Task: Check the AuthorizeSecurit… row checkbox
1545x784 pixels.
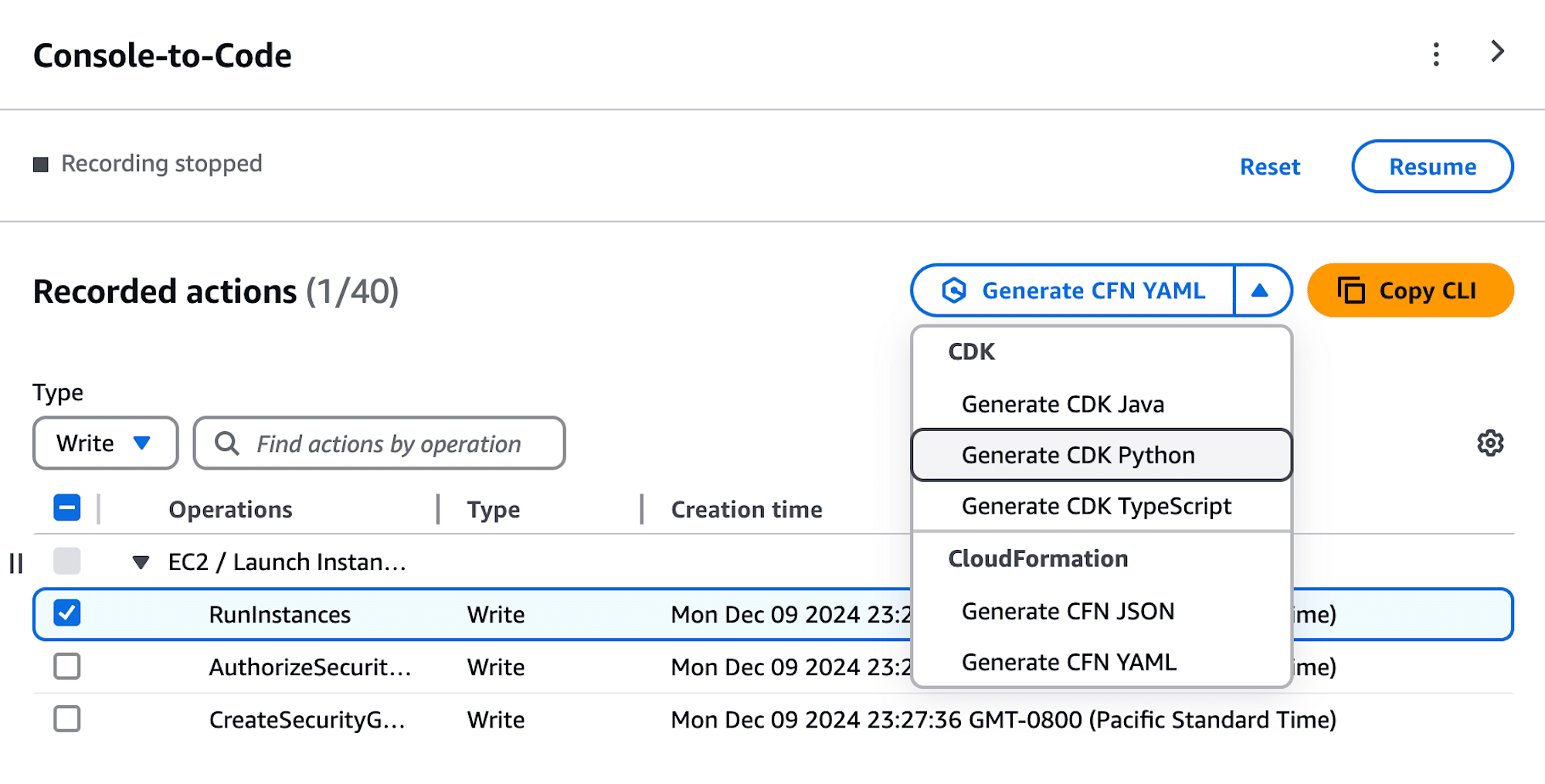Action: [x=67, y=666]
